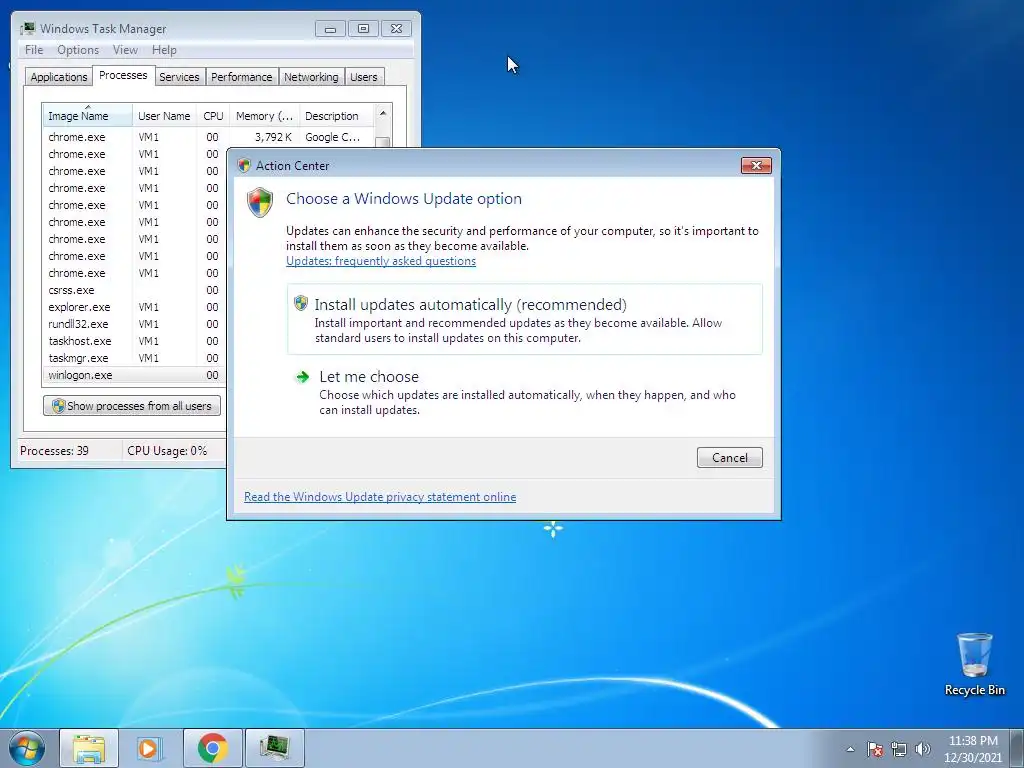Open the Options menu in Task Manager
1024x768 pixels.
point(78,50)
